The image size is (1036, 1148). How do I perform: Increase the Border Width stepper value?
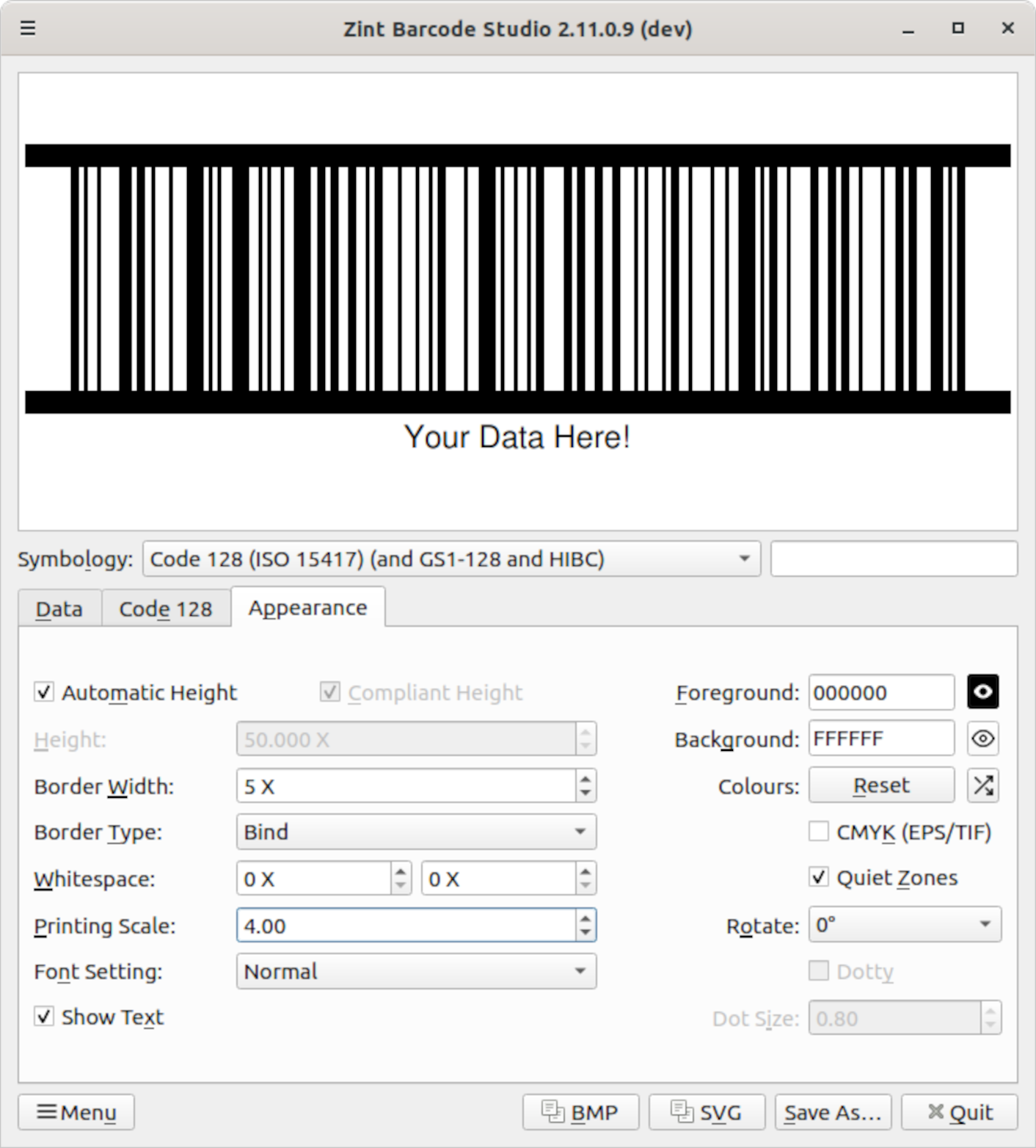pos(585,779)
